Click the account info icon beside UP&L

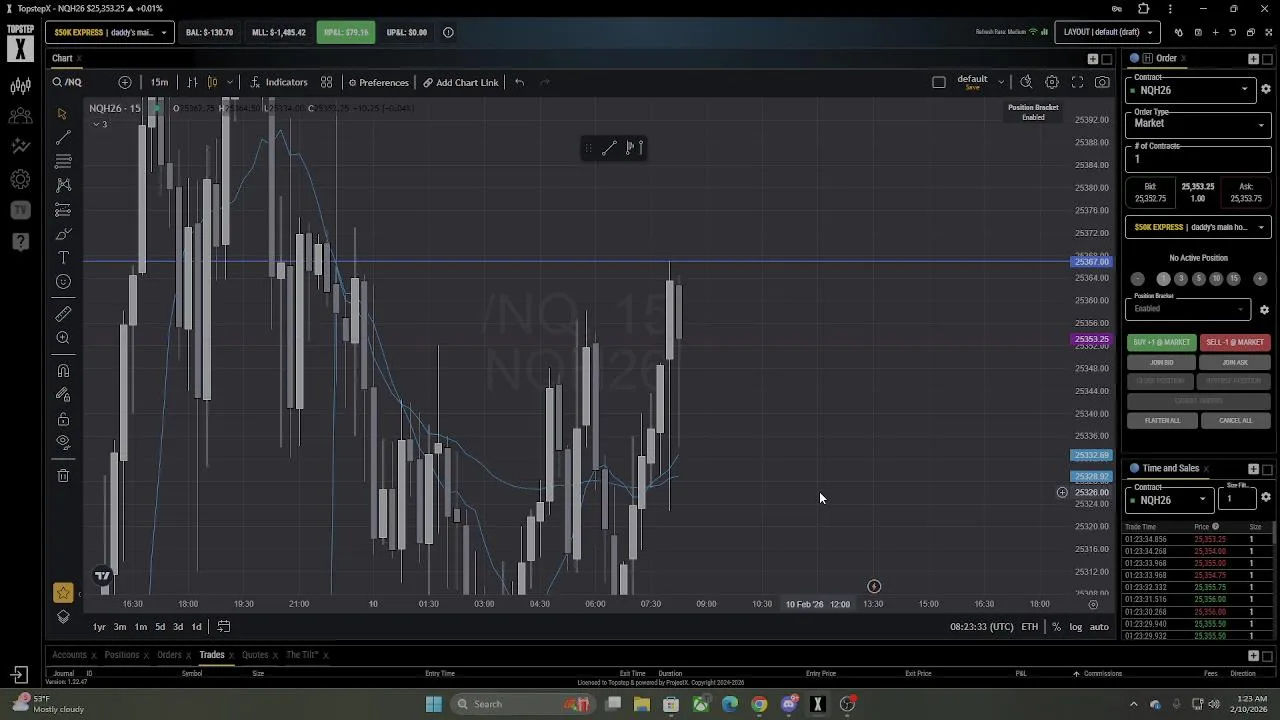tap(448, 32)
